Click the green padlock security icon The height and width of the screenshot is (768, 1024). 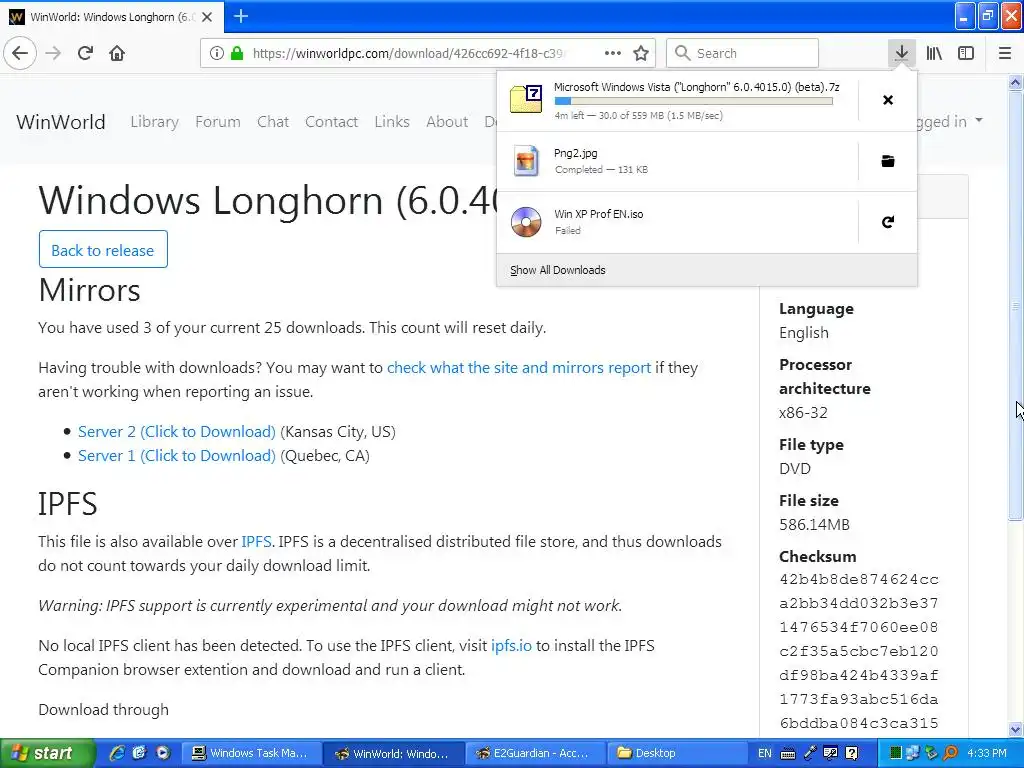pyautogui.click(x=237, y=53)
